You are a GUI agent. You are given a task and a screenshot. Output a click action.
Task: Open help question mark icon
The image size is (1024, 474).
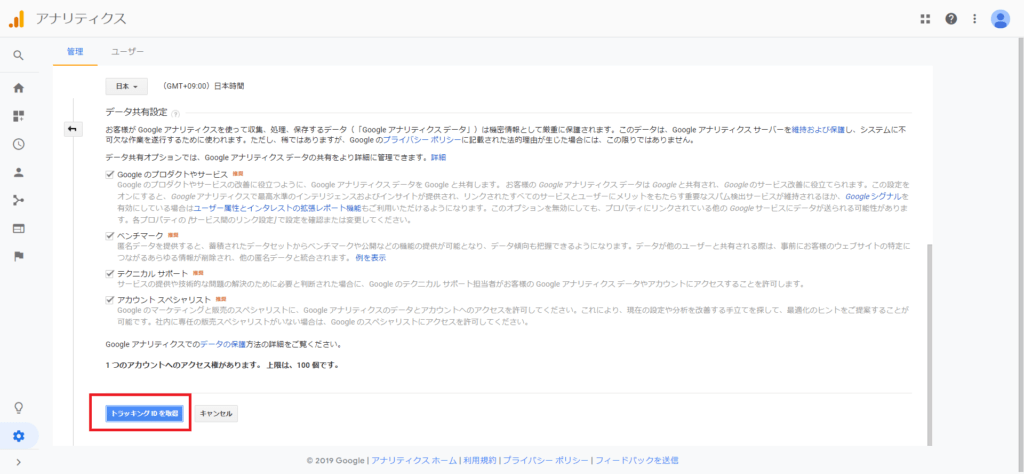(951, 19)
